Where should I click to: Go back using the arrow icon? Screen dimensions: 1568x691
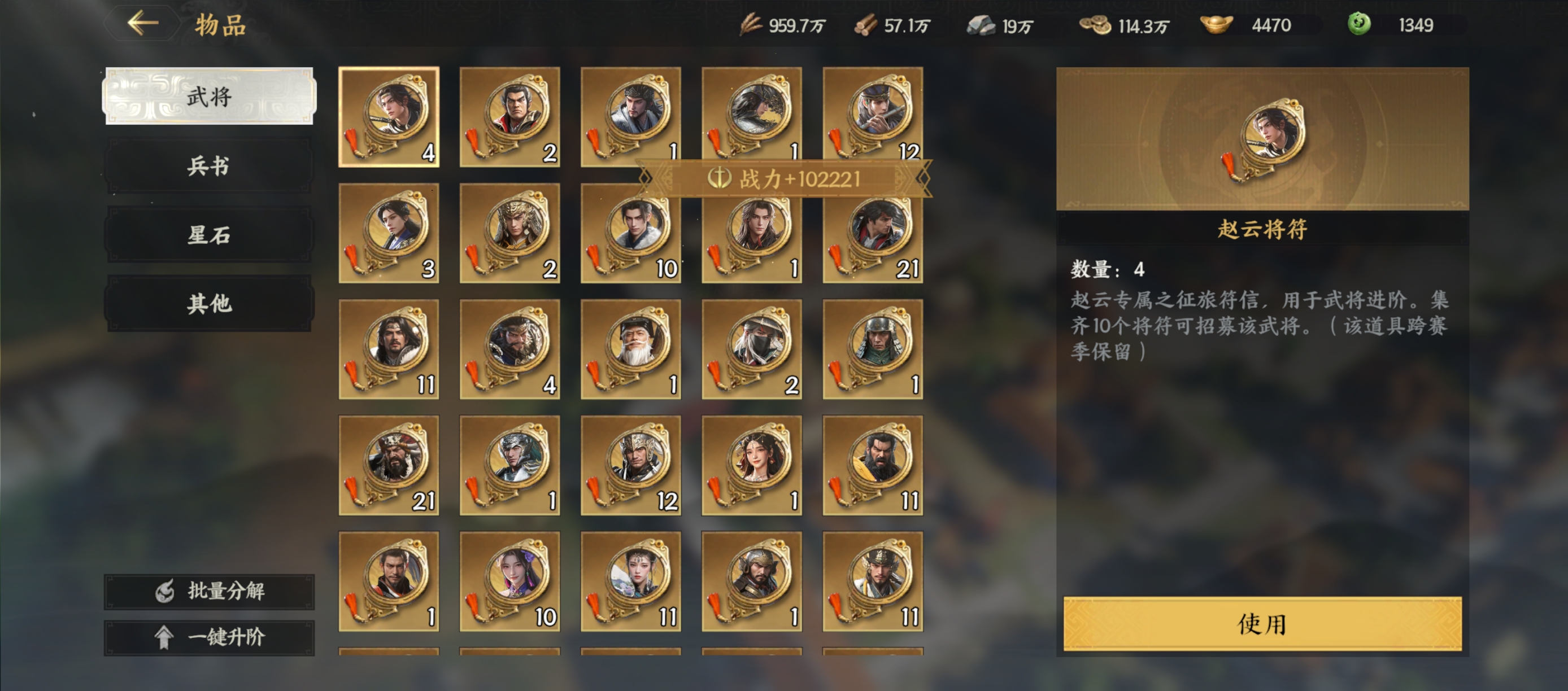(142, 24)
